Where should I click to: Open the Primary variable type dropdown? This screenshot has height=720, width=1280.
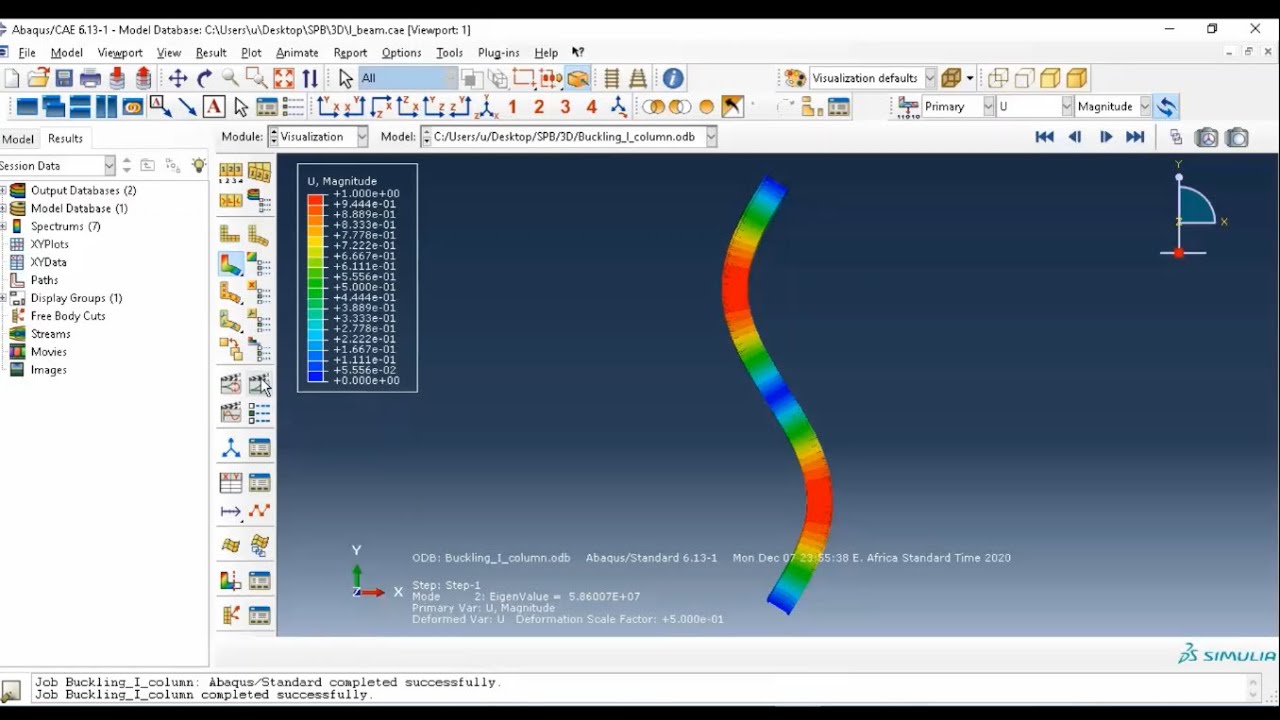pos(988,106)
